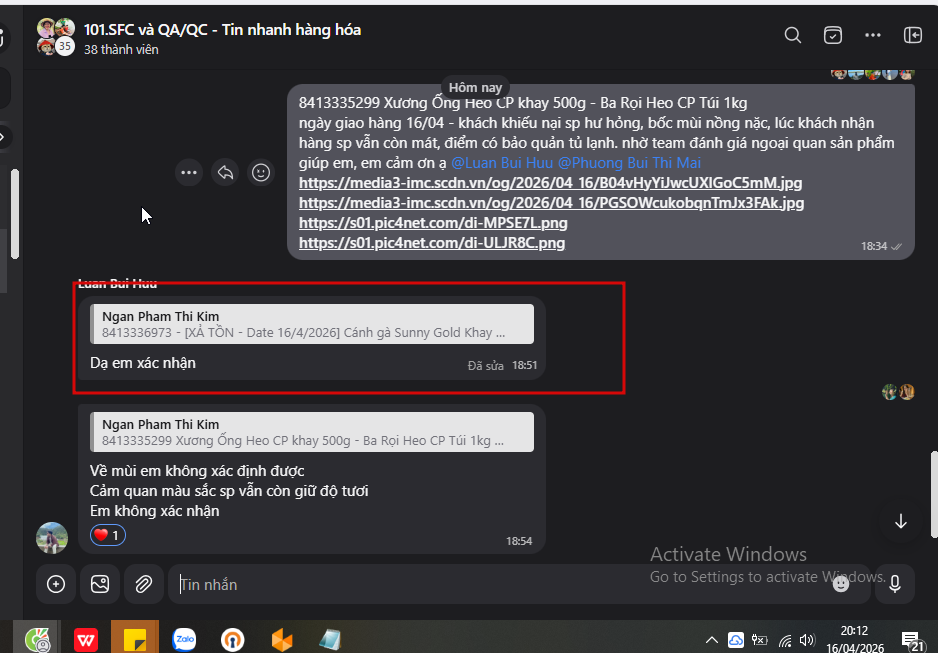Screen dimensions: 938x653
Task: Click message text 'Dạ em xác nhận'
Action: (143, 363)
